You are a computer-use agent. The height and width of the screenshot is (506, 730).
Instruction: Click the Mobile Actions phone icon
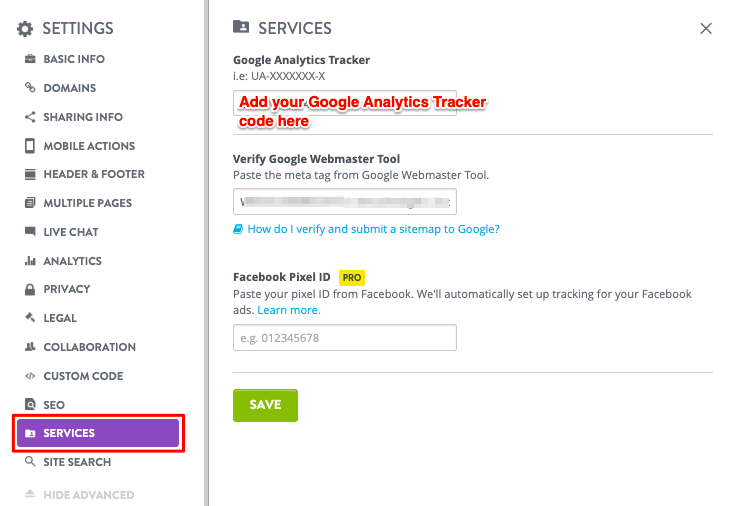click(x=30, y=146)
